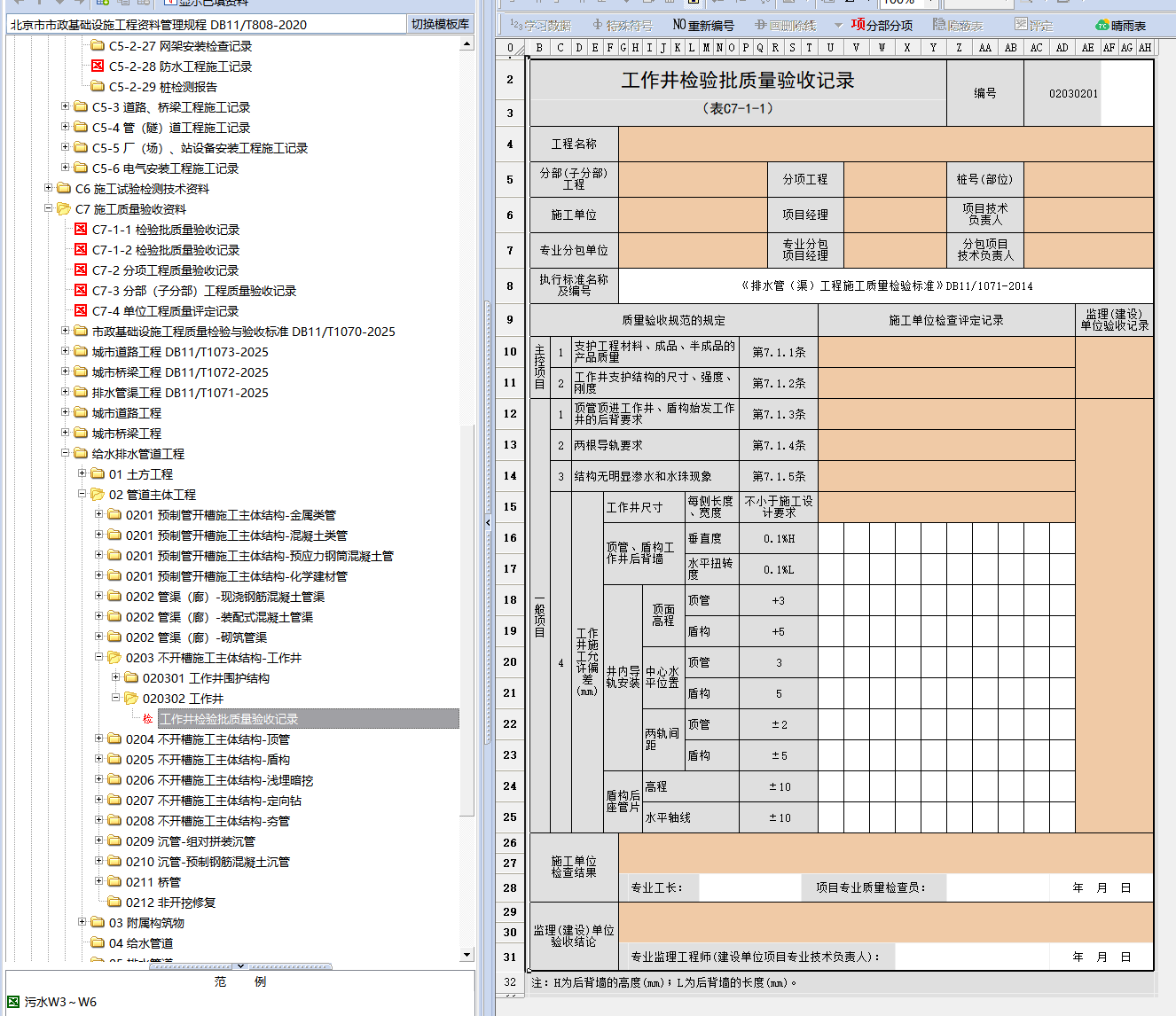This screenshot has width=1176, height=1016.
Task: Open the 分部分项 tool
Action: point(882,25)
